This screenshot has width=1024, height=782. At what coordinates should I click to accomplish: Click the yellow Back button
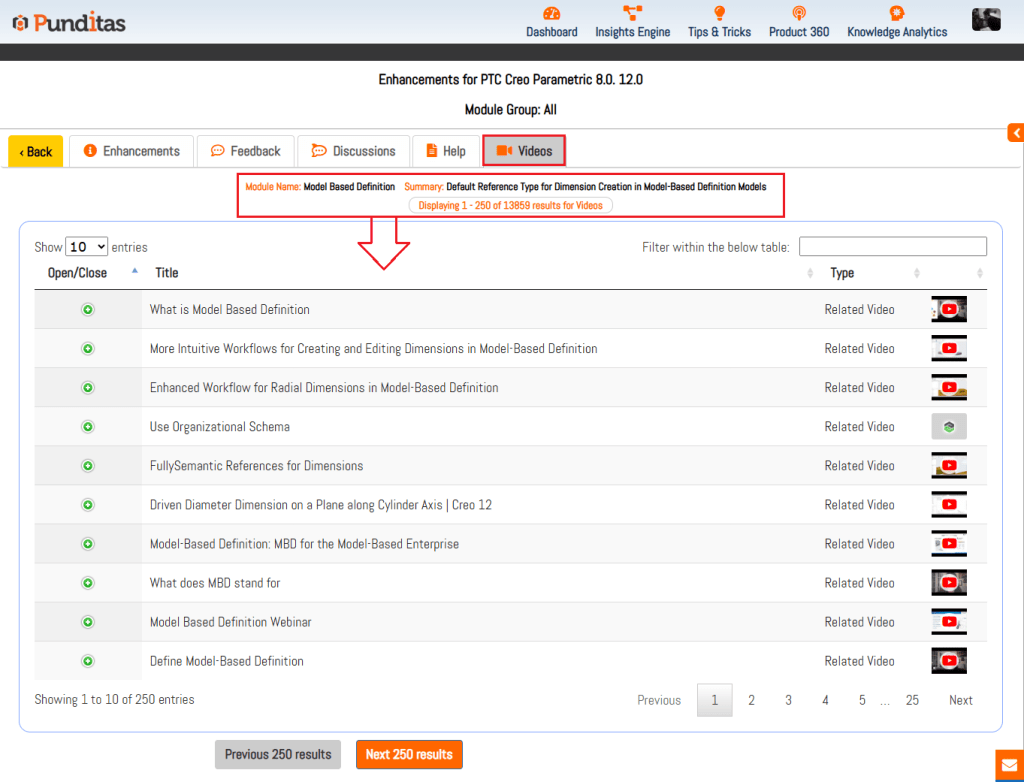36,152
